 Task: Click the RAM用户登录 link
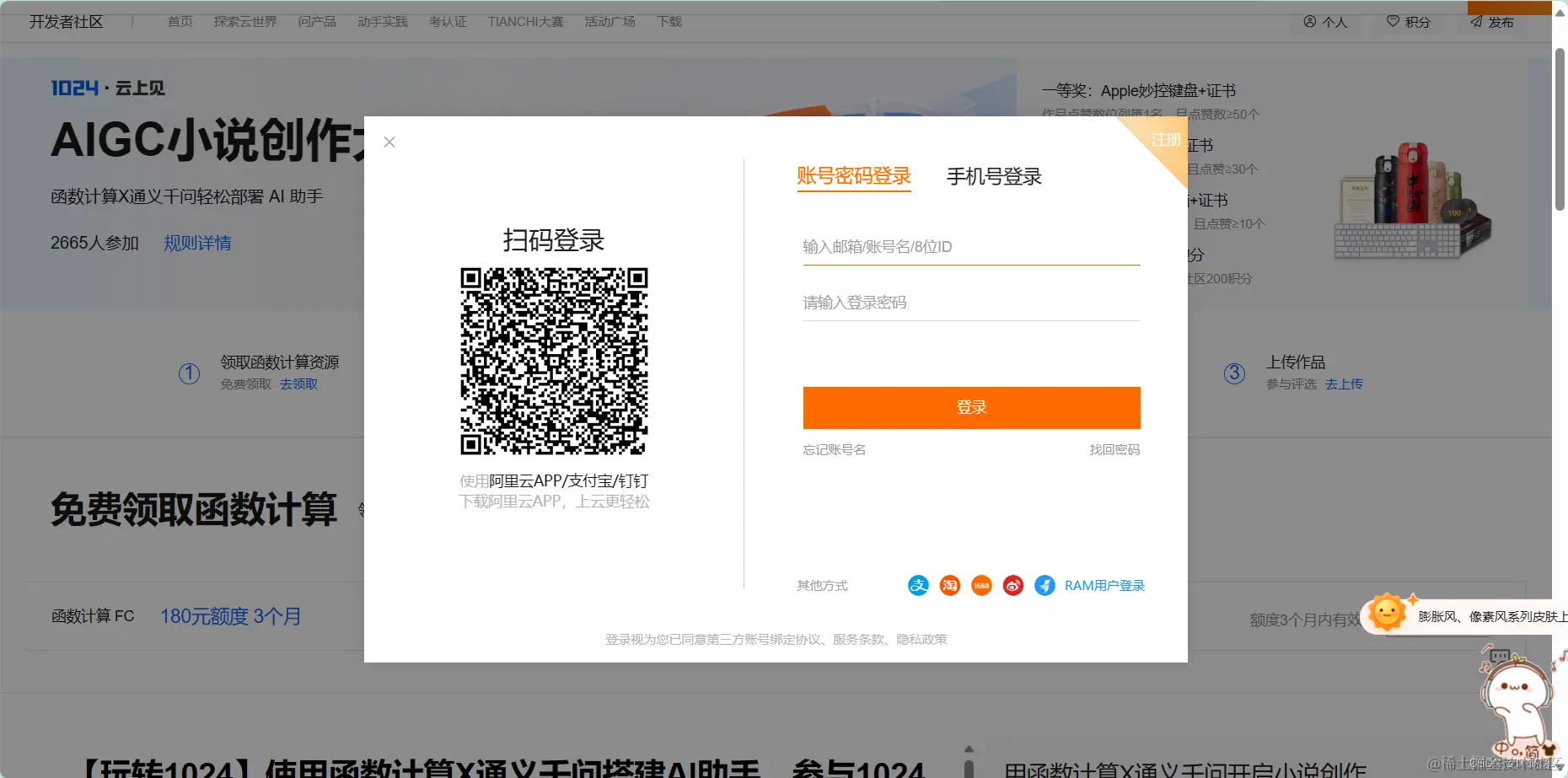pyautogui.click(x=1104, y=584)
